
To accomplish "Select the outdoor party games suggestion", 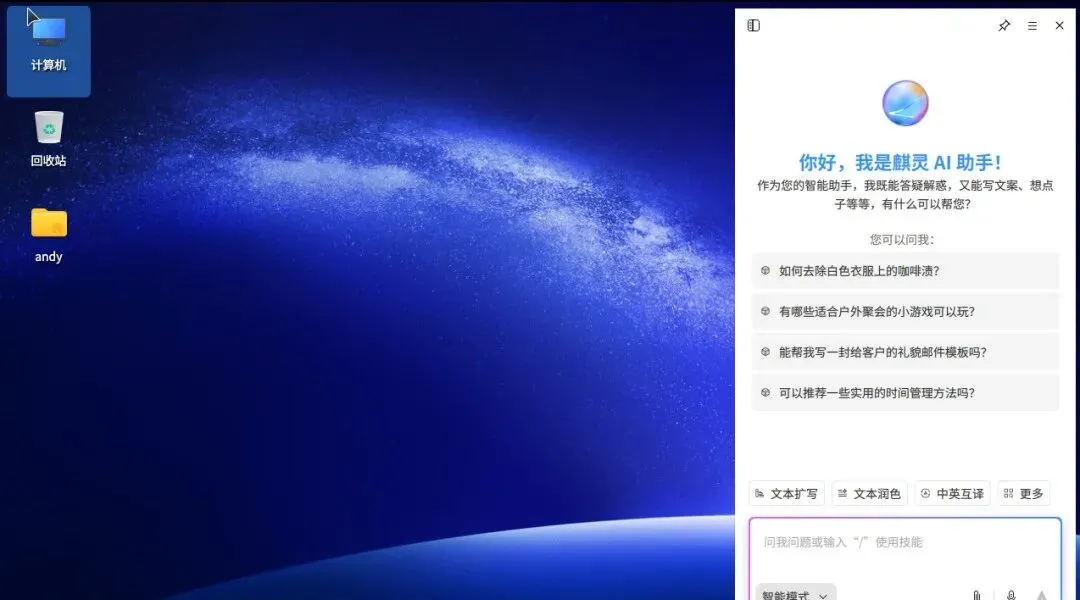I will [905, 311].
